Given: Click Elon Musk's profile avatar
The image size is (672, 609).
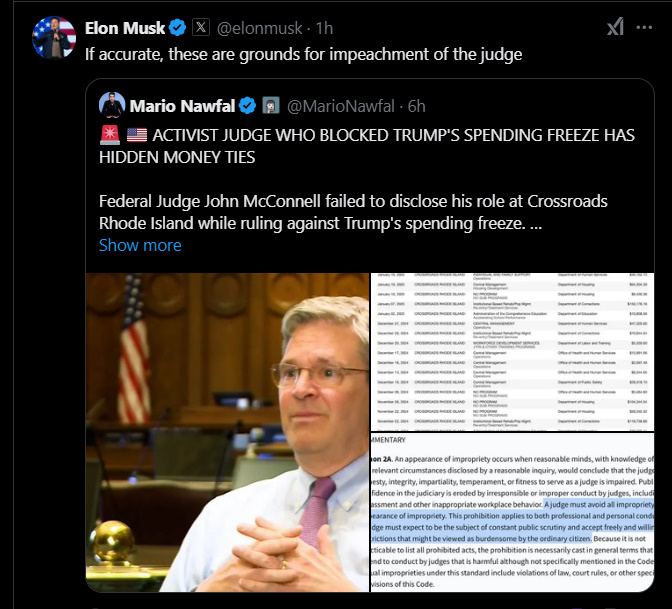Looking at the screenshot, I should point(54,37).
